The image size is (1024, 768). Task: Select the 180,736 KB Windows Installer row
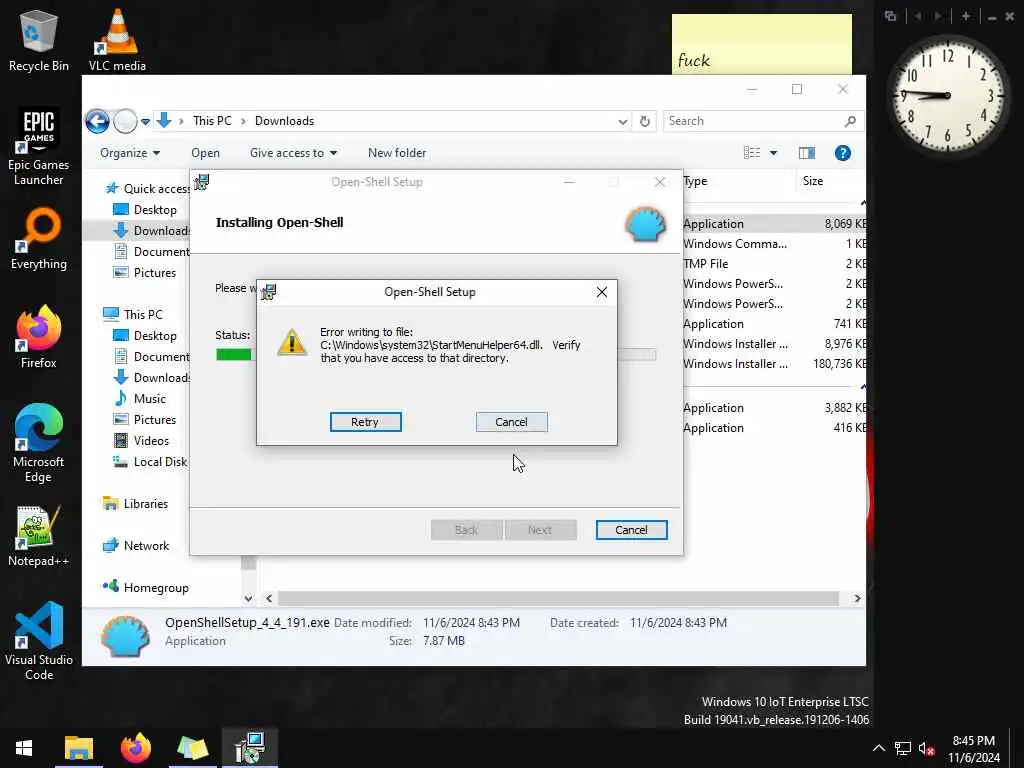[x=775, y=364]
